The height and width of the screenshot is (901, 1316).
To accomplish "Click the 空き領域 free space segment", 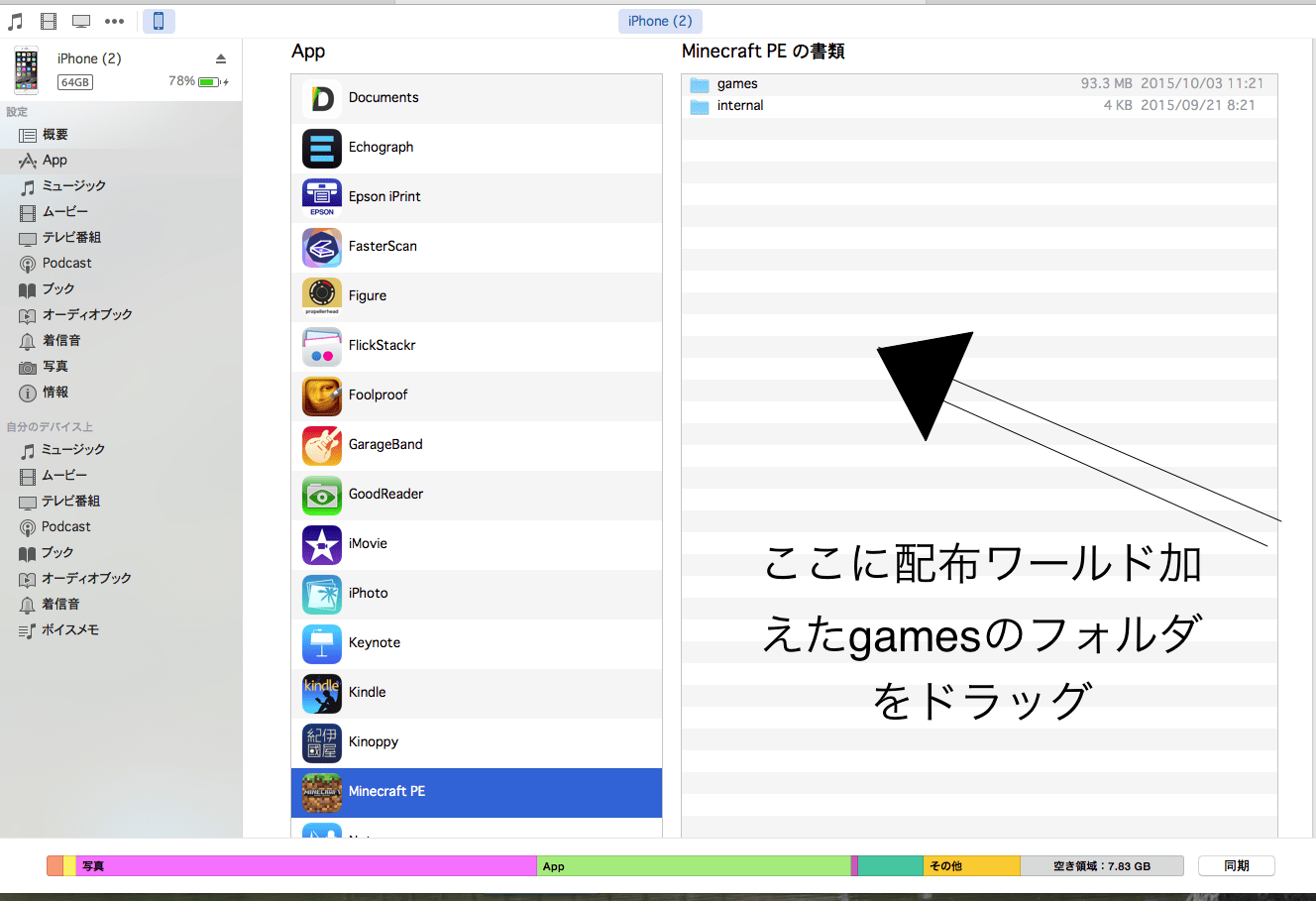I will tap(1102, 865).
